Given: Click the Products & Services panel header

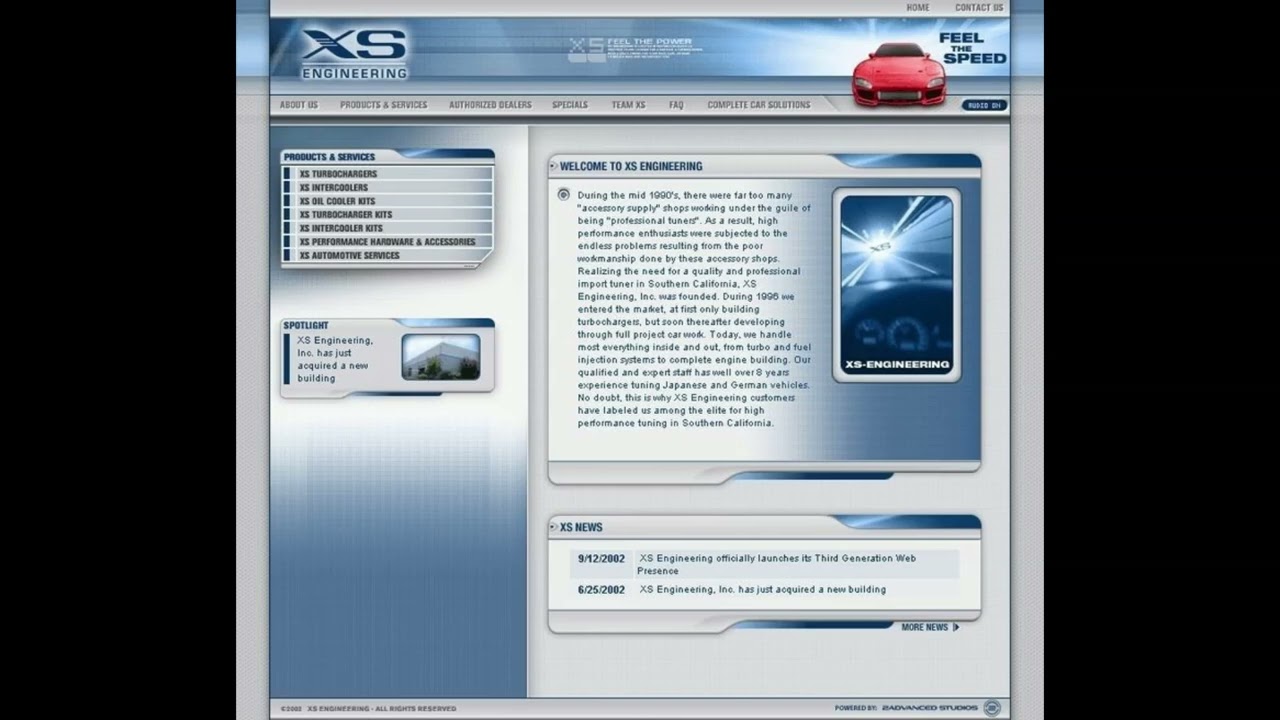Looking at the screenshot, I should (329, 157).
